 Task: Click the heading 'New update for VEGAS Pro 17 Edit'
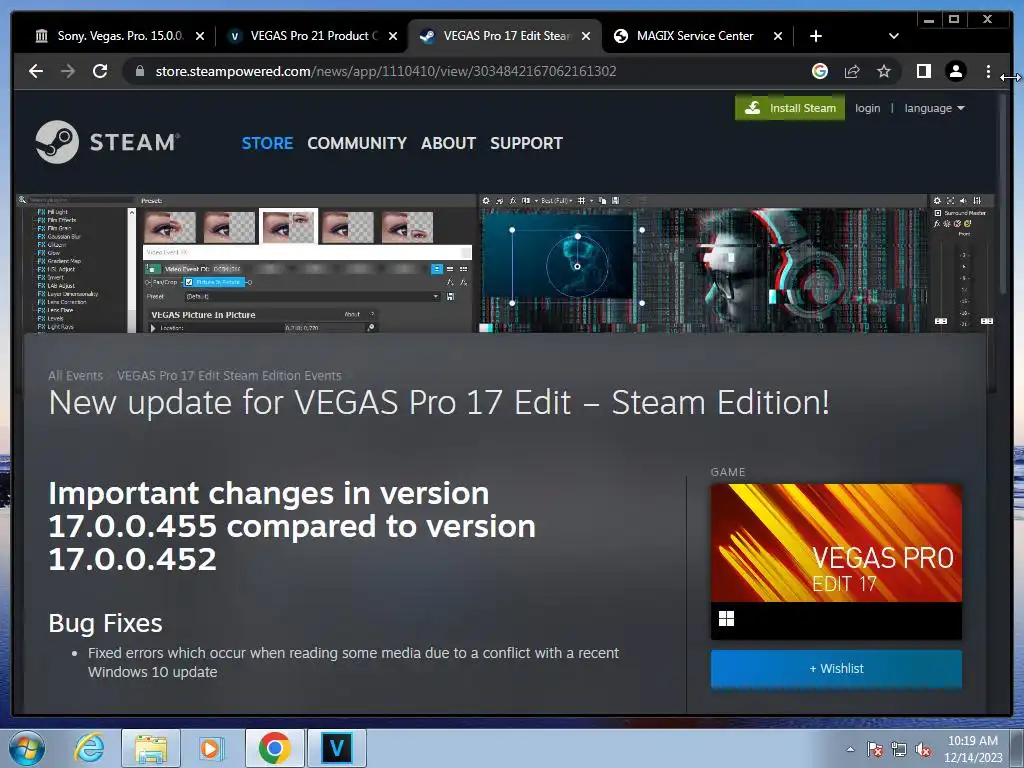439,402
